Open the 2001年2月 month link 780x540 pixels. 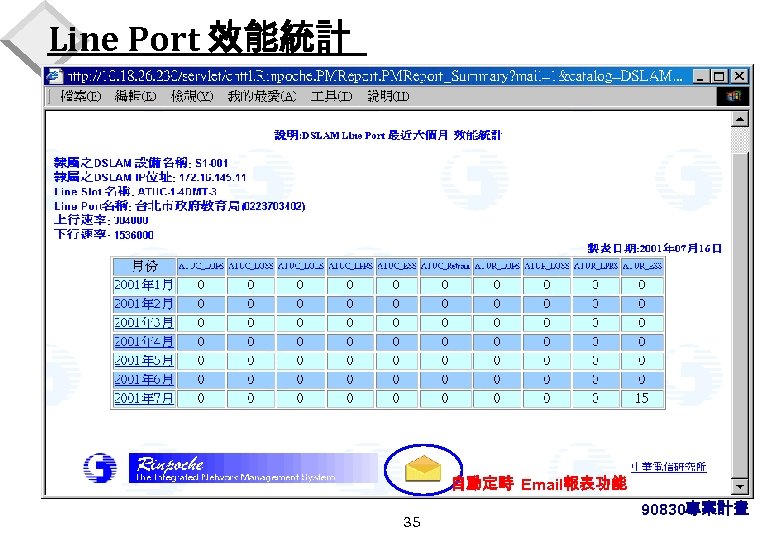[144, 304]
